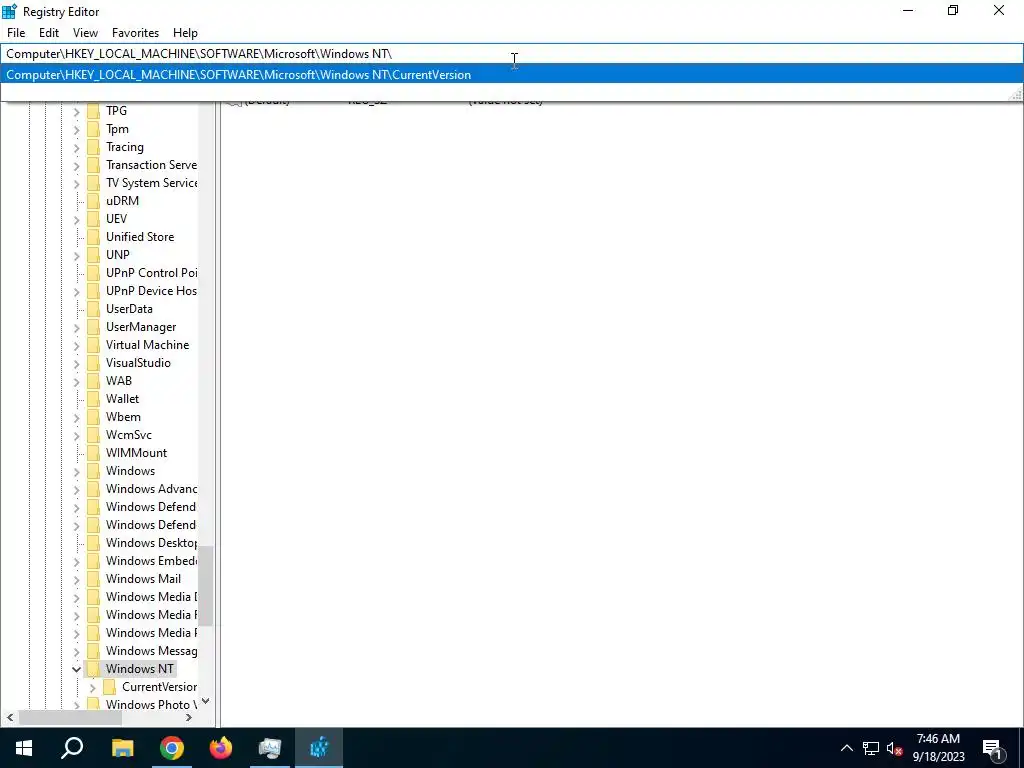Viewport: 1024px width, 768px height.
Task: Launch Google Chrome from the taskbar
Action: coord(172,748)
